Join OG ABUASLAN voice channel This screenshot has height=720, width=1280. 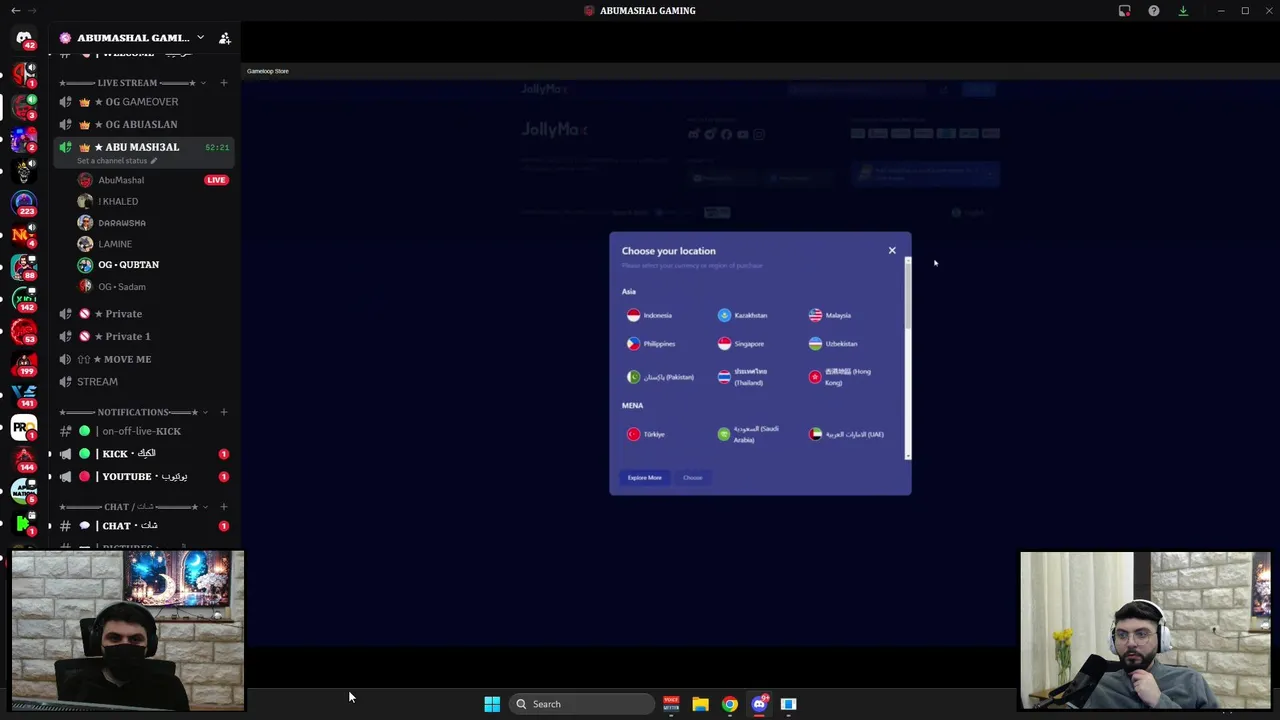click(144, 124)
